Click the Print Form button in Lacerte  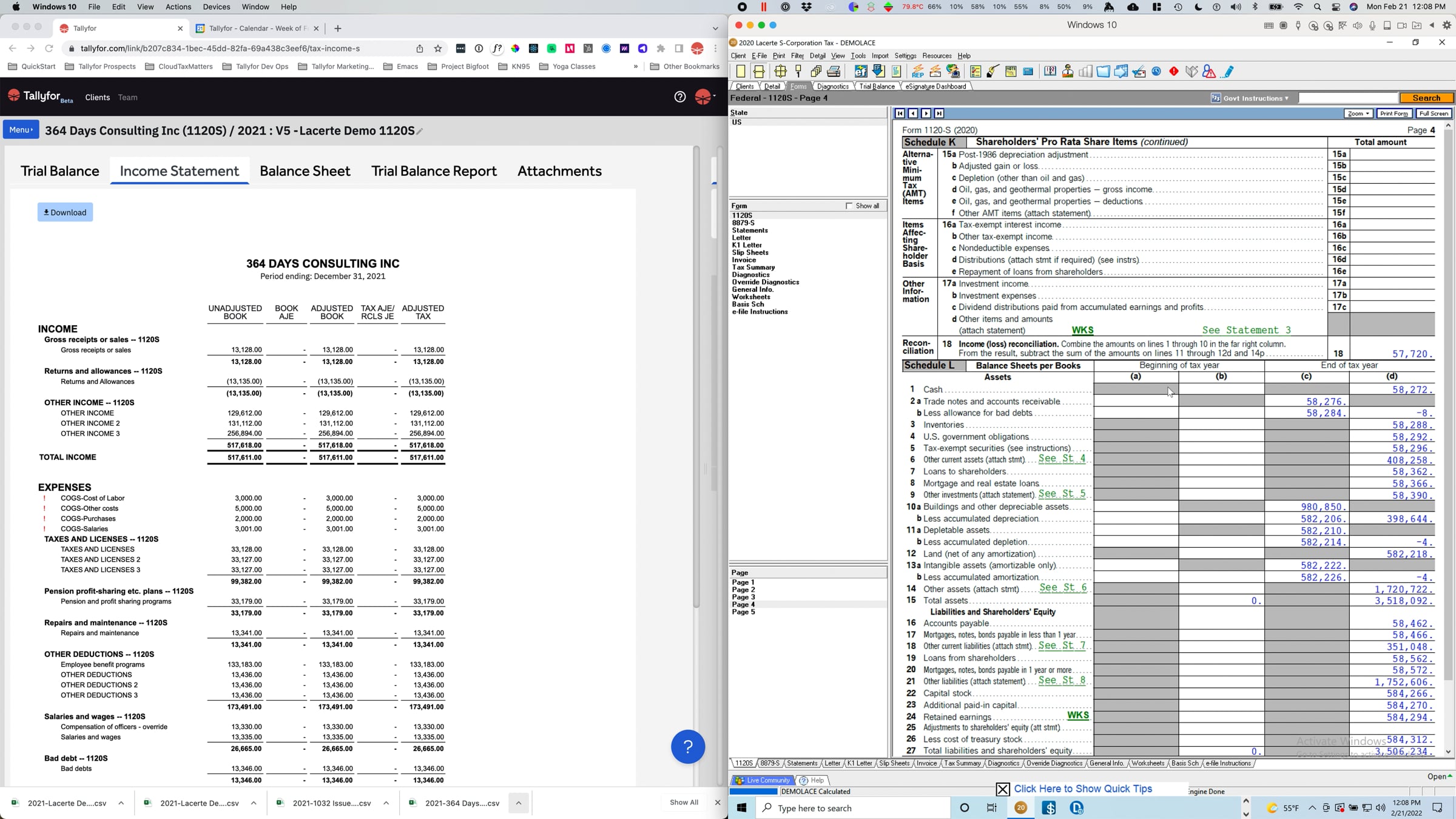click(x=1394, y=113)
